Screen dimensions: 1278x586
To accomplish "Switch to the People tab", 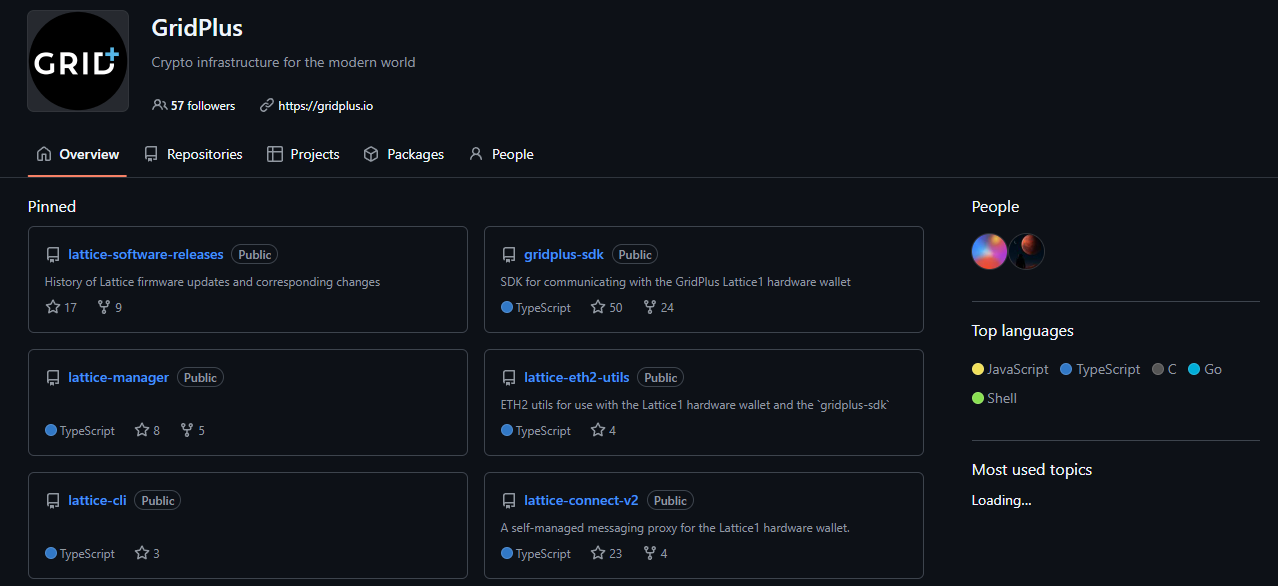I will [x=501, y=154].
